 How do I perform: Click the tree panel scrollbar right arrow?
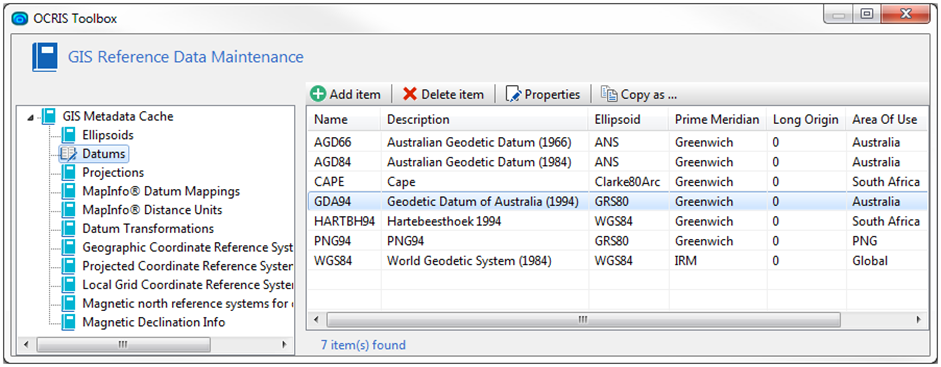(284, 344)
